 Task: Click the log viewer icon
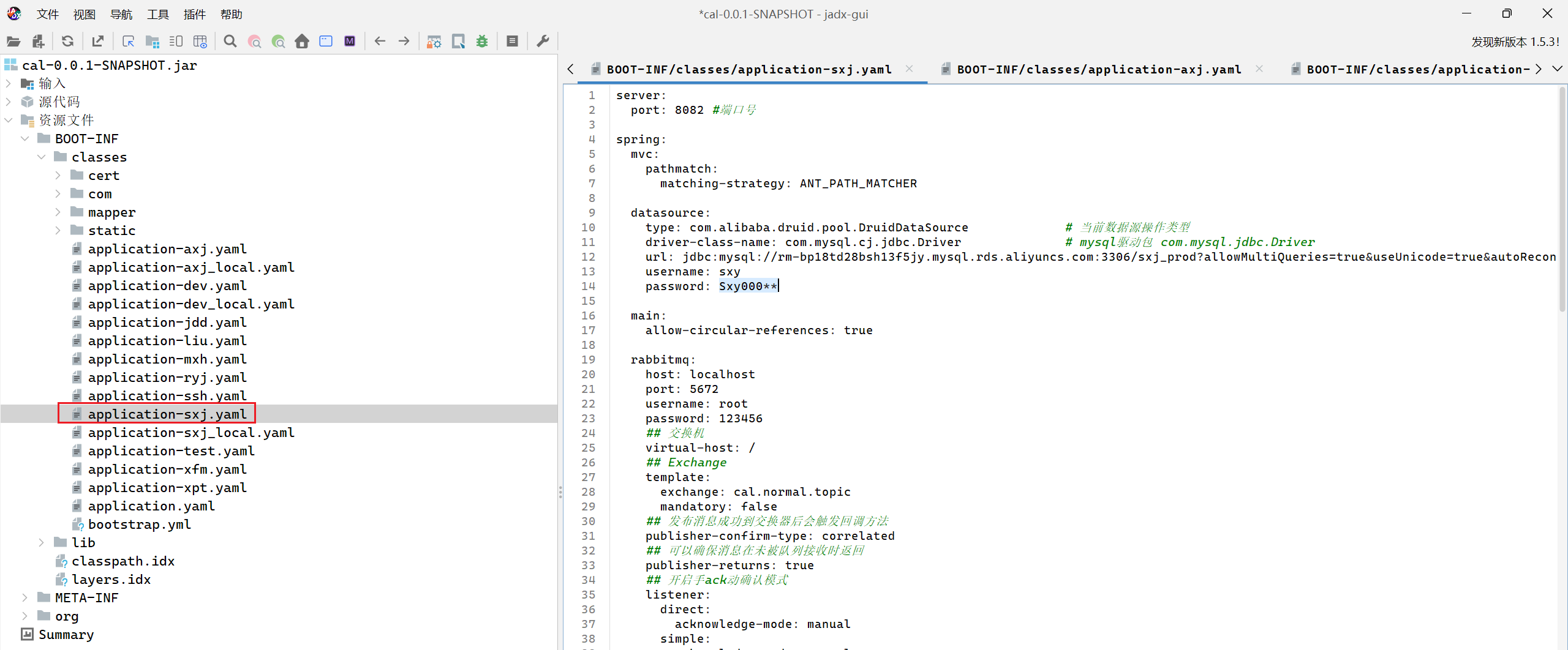click(x=513, y=42)
